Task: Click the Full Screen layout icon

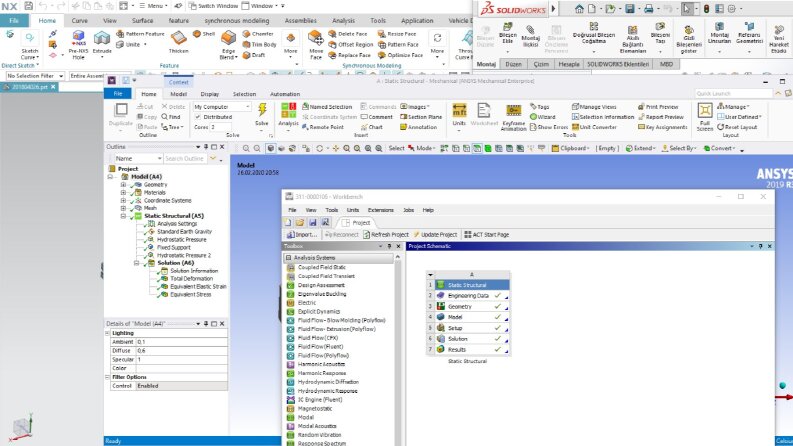Action: click(704, 110)
